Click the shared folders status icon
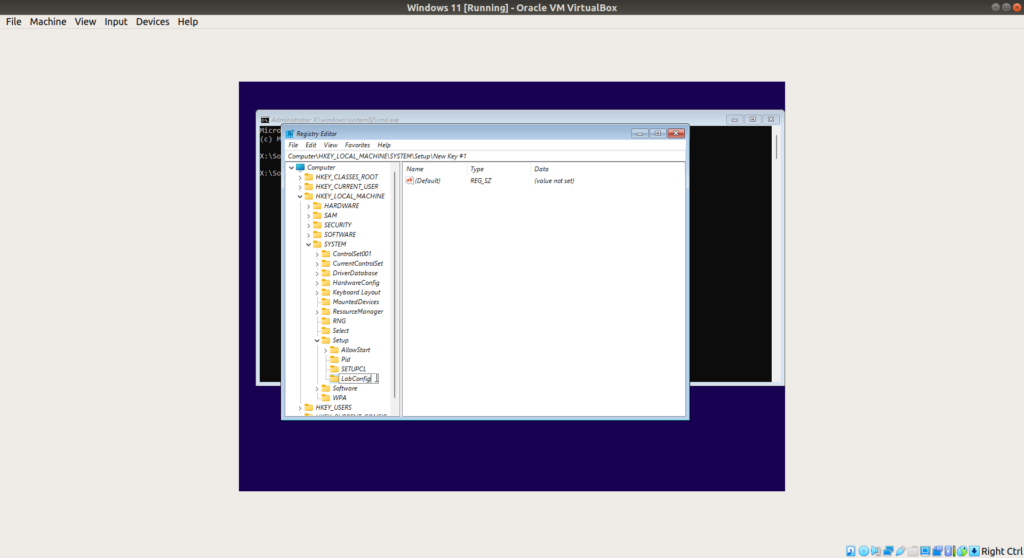Image resolution: width=1024 pixels, height=558 pixels. 913,551
